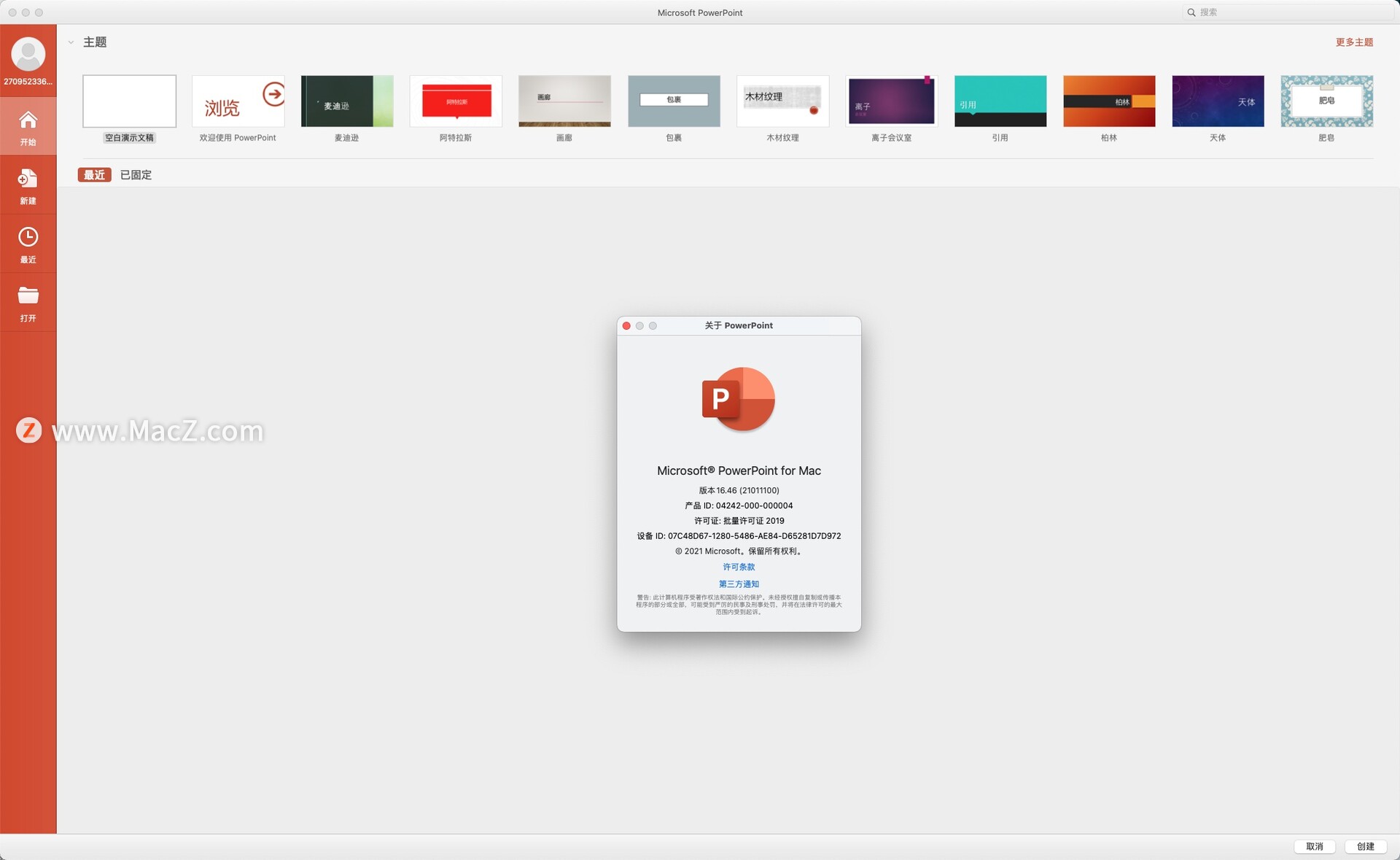The image size is (1400, 860).
Task: Click the 搜索 search field
Action: (x=1288, y=12)
